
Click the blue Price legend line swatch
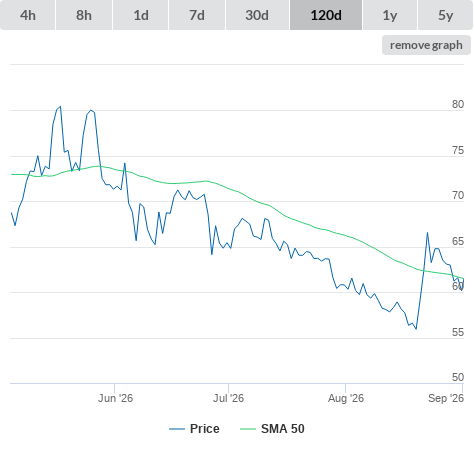point(177,429)
